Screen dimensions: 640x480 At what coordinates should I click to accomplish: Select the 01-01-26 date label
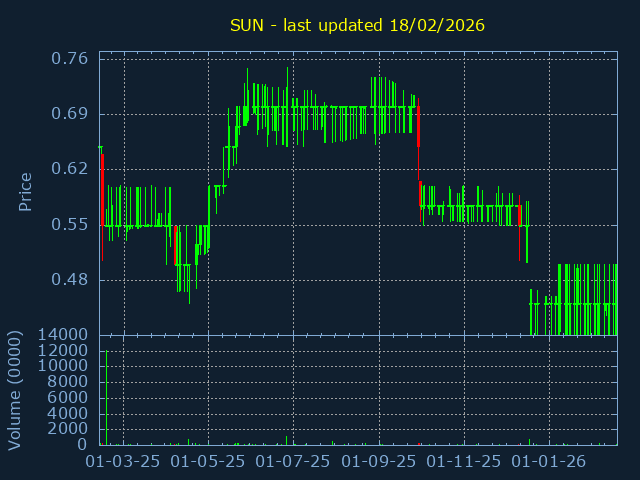click(549, 462)
